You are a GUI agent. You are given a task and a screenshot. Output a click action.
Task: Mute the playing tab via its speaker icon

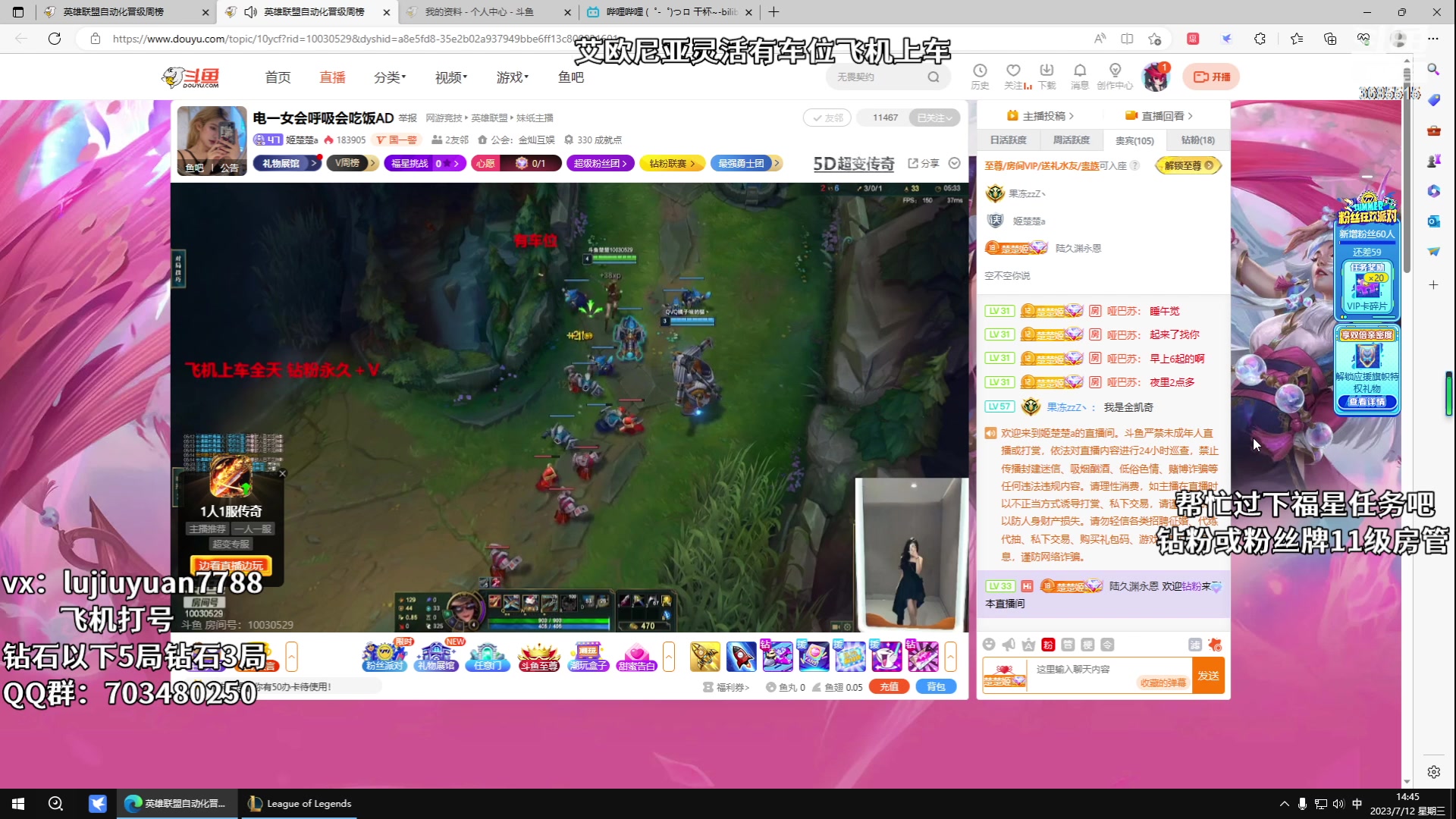[x=251, y=12]
